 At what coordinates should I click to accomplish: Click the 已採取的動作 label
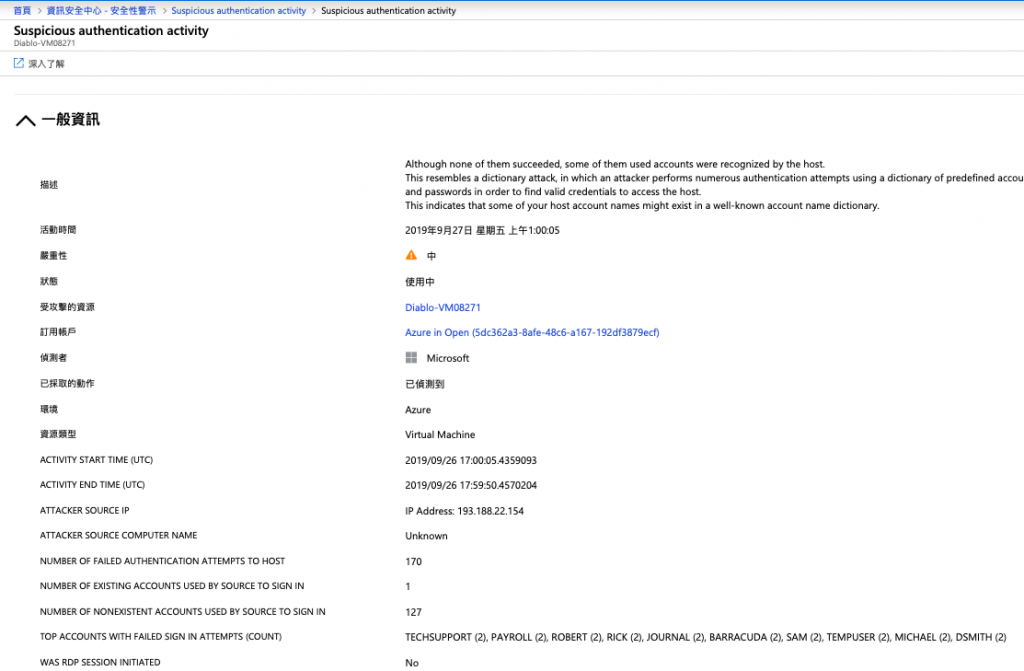tap(67, 384)
